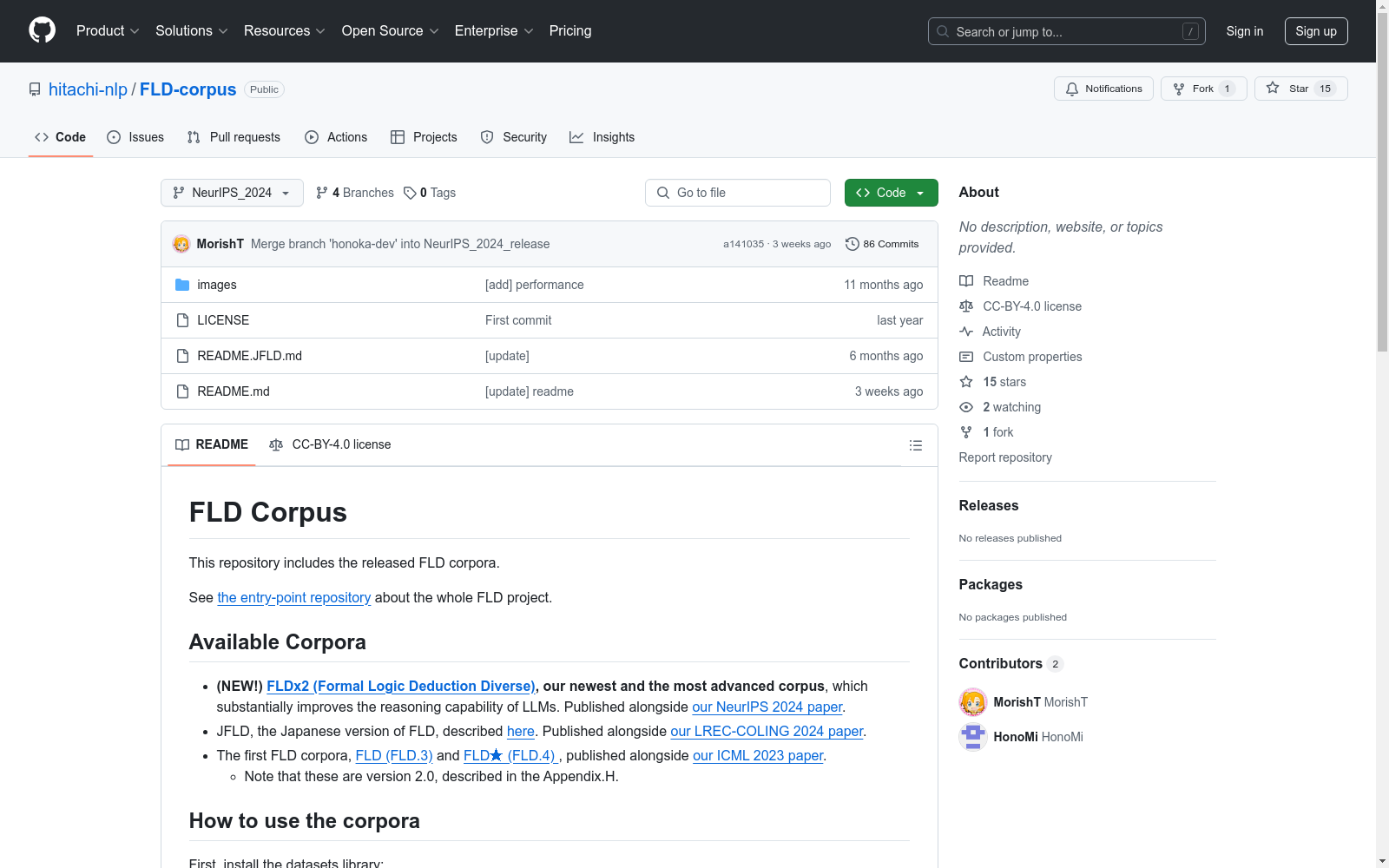Image resolution: width=1389 pixels, height=868 pixels.
Task: Open the FLD-corpus repository link
Action: pyautogui.click(x=188, y=89)
